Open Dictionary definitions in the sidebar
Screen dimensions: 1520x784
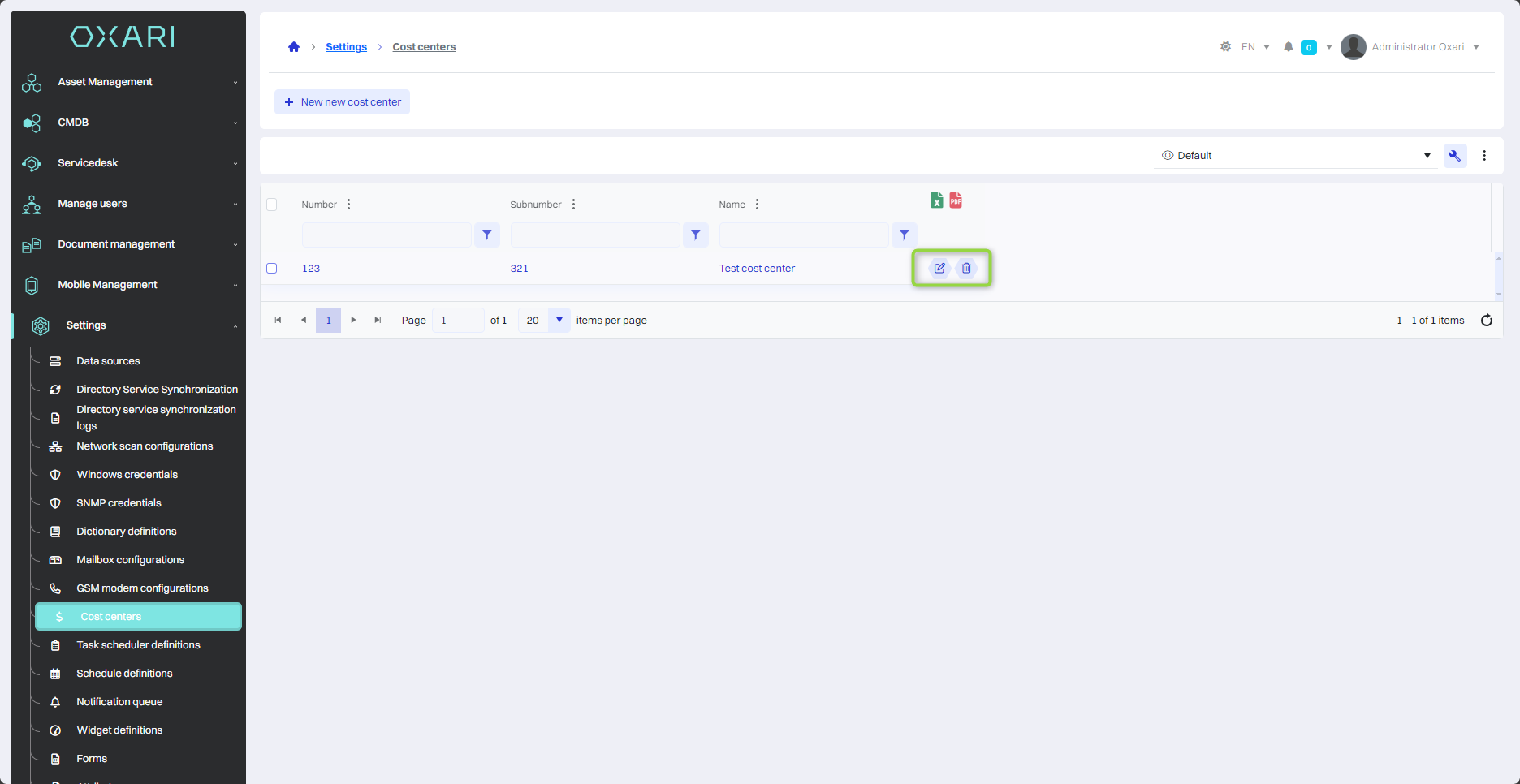[126, 532]
